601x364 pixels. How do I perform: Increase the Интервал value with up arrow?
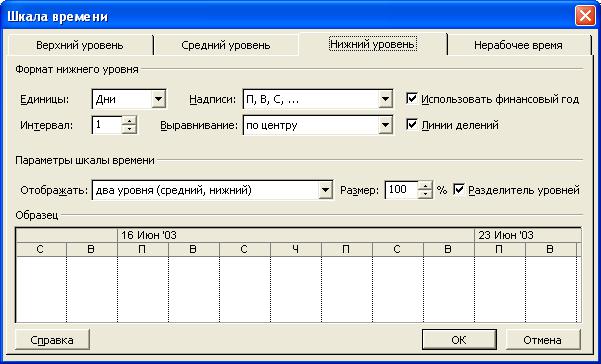(129, 121)
